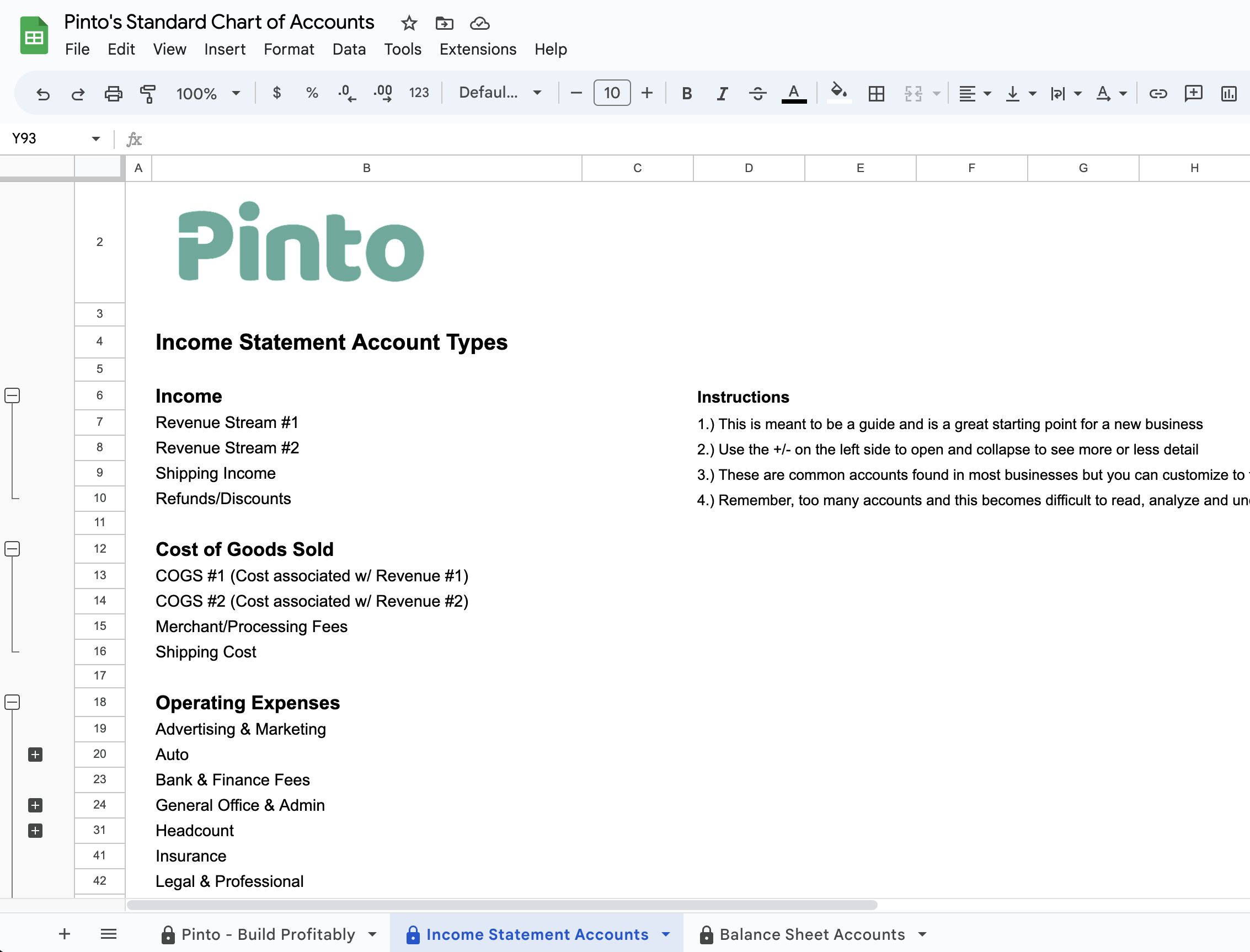1250x952 pixels.
Task: Open the 100% zoom dropdown
Action: (x=208, y=94)
